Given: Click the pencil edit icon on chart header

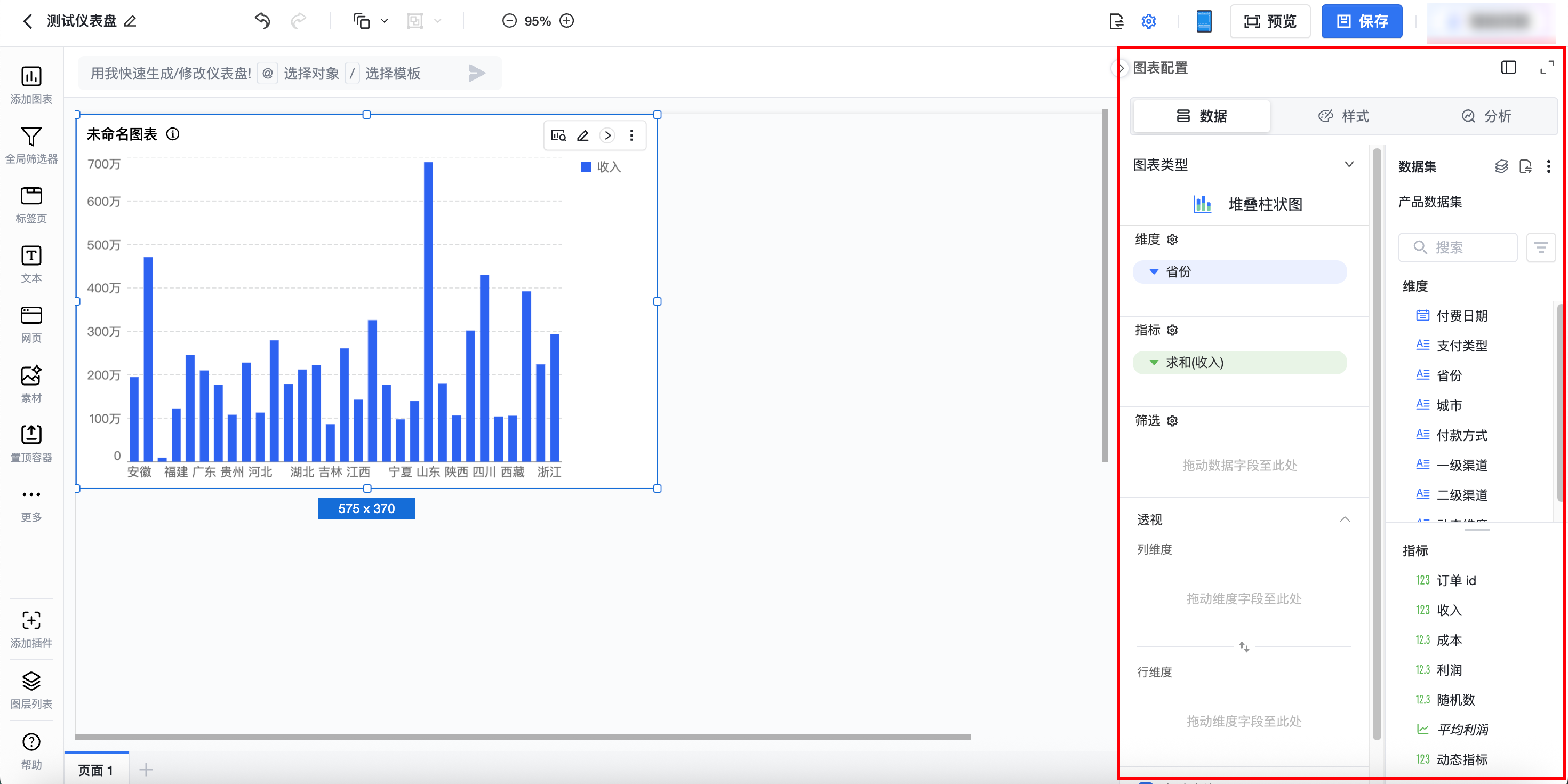Looking at the screenshot, I should tap(582, 136).
